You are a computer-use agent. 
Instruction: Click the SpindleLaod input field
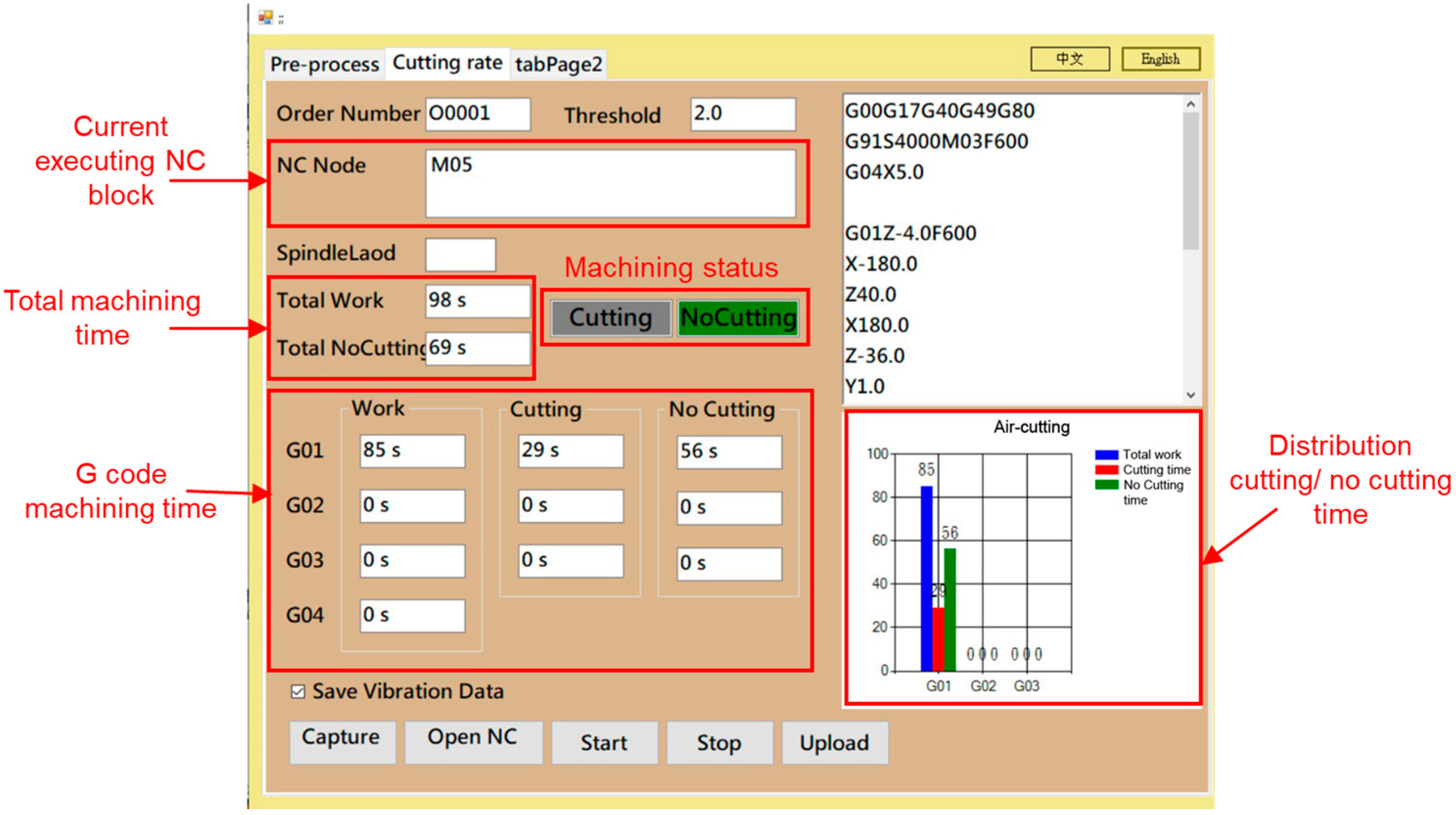coord(461,254)
